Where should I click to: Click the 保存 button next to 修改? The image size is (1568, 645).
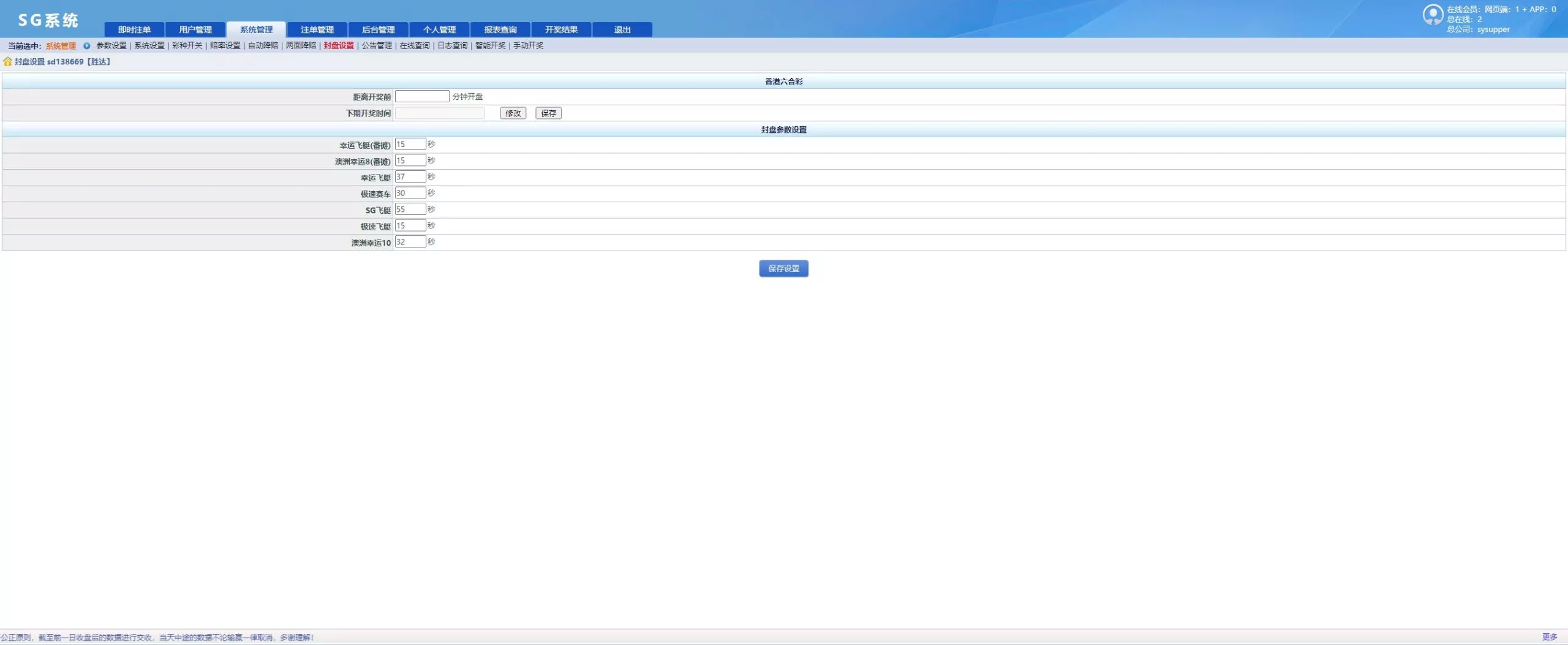[x=548, y=113]
